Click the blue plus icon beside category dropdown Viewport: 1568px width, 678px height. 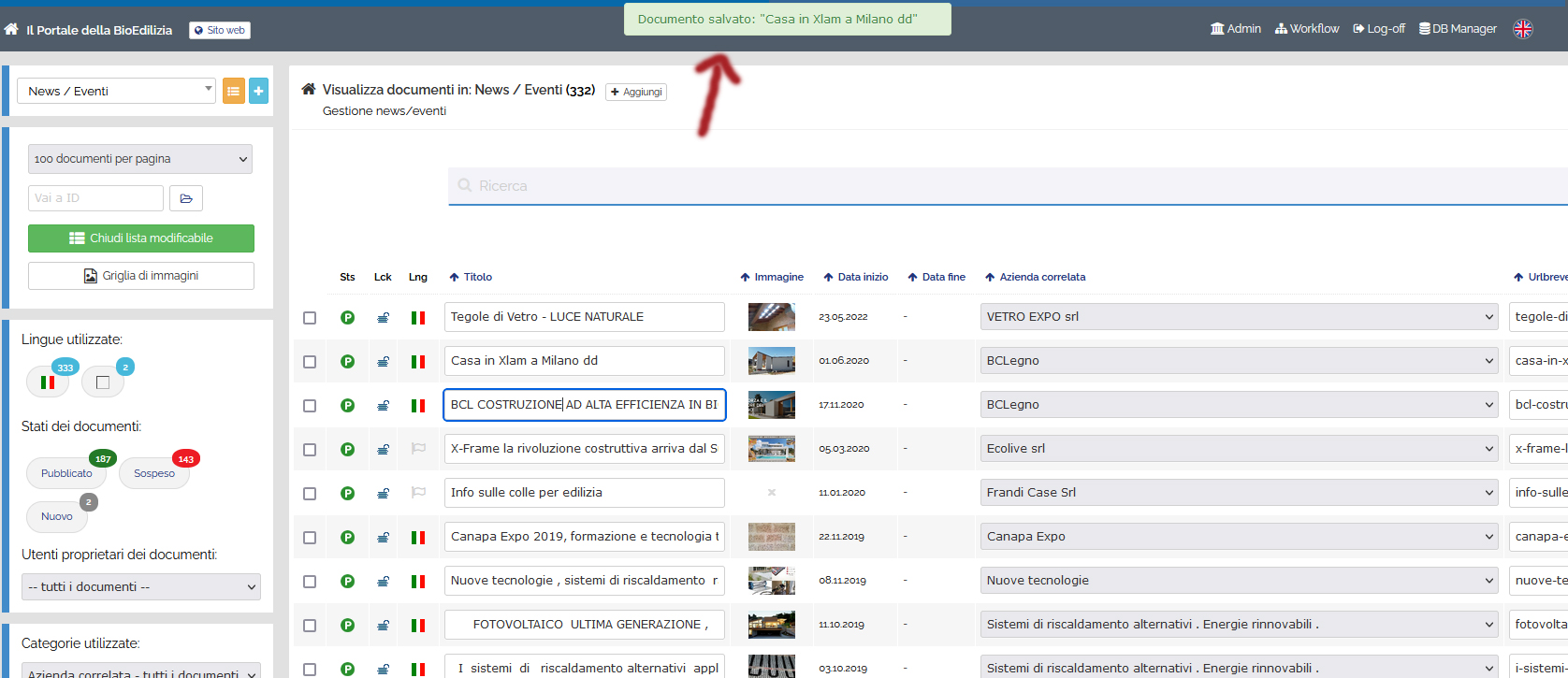pyautogui.click(x=258, y=91)
